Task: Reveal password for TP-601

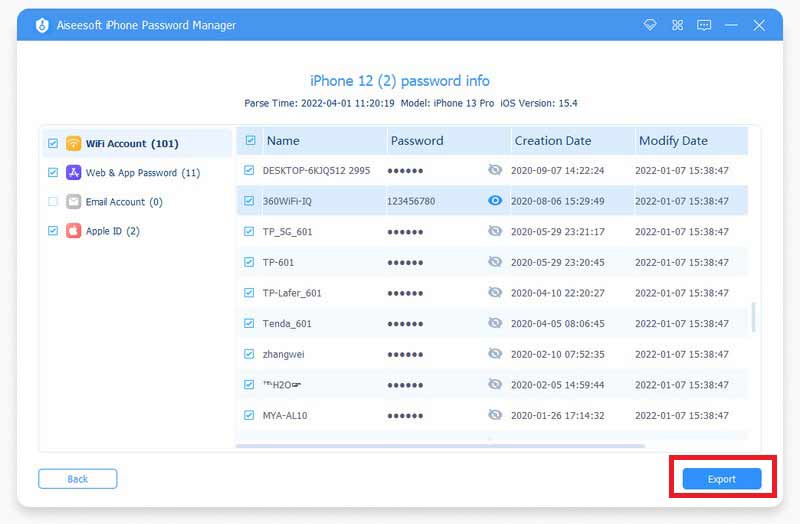Action: [x=494, y=262]
